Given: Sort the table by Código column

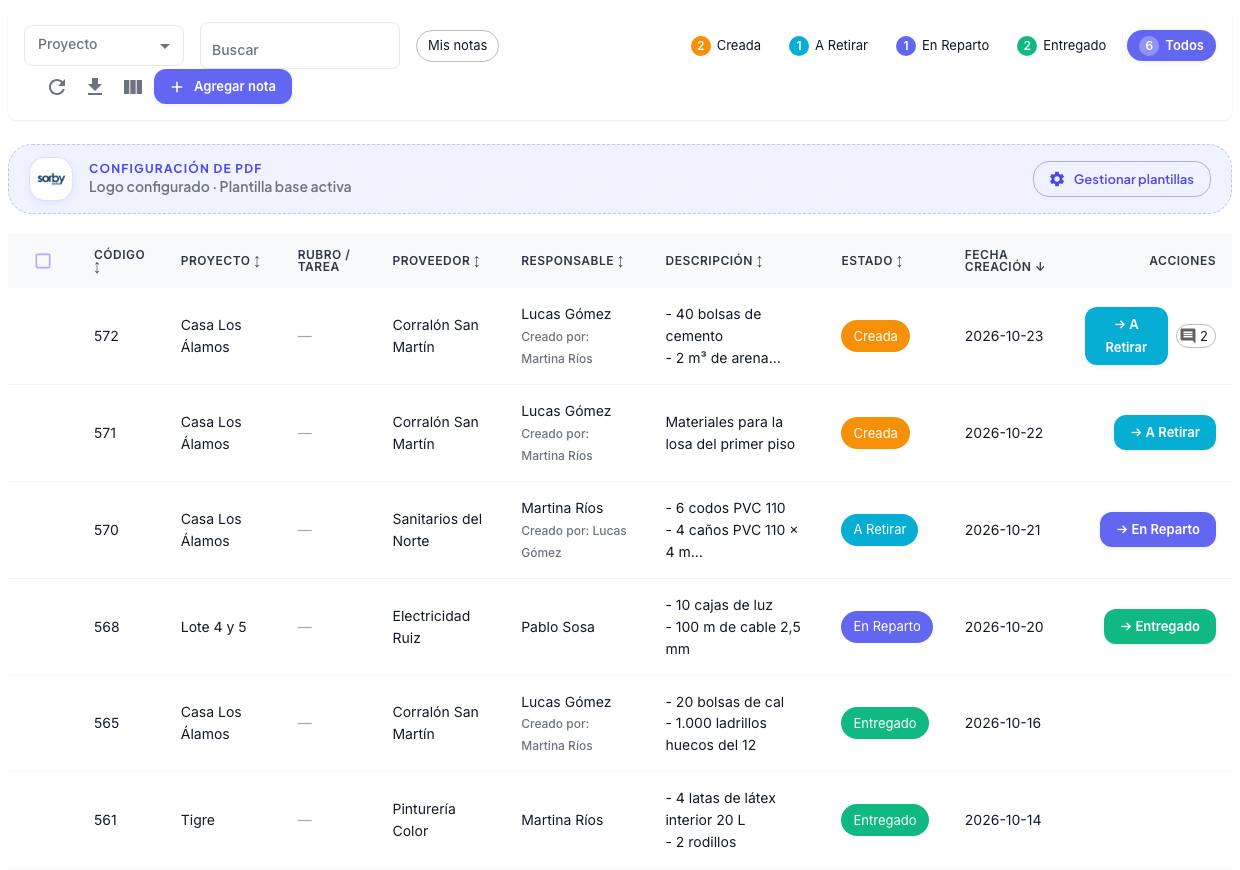Looking at the screenshot, I should coord(119,261).
